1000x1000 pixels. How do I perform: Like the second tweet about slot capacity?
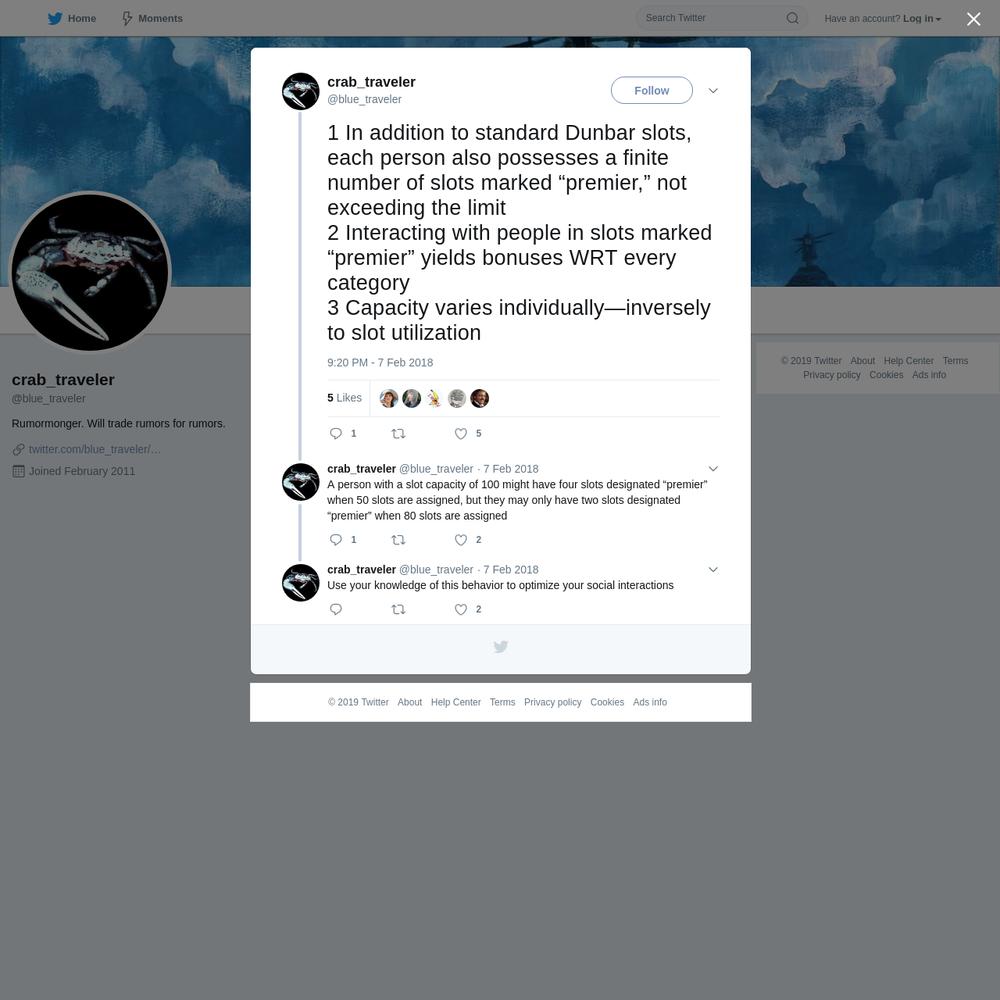tap(460, 540)
